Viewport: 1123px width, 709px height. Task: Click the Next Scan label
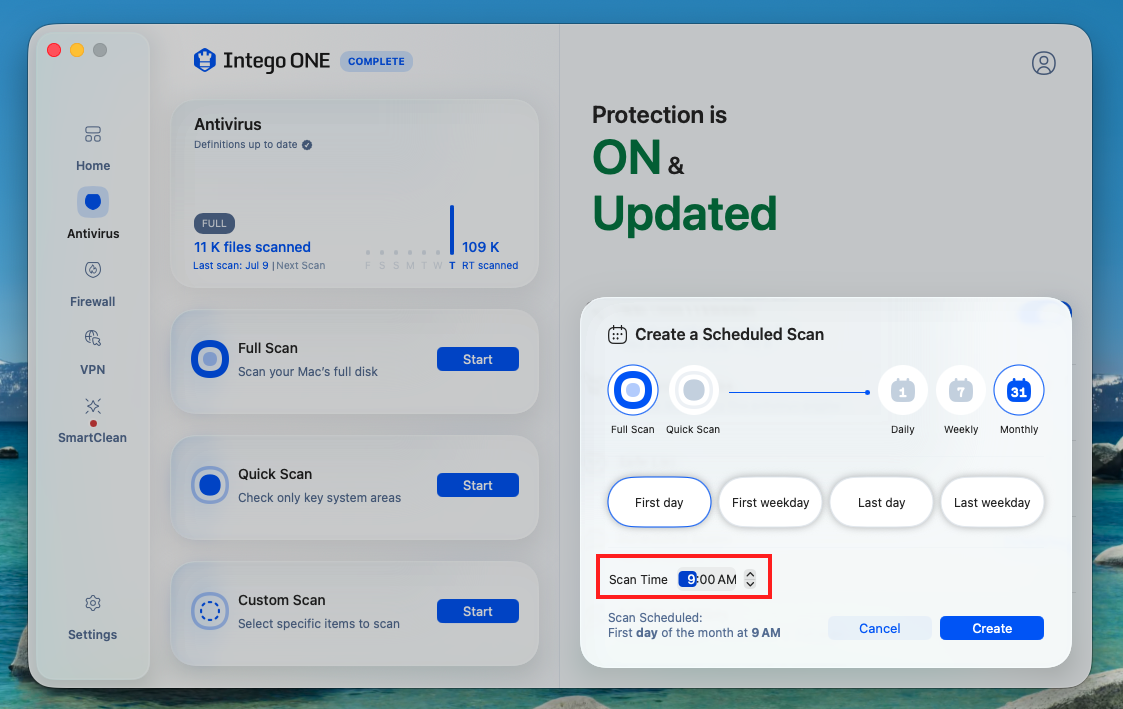point(301,266)
